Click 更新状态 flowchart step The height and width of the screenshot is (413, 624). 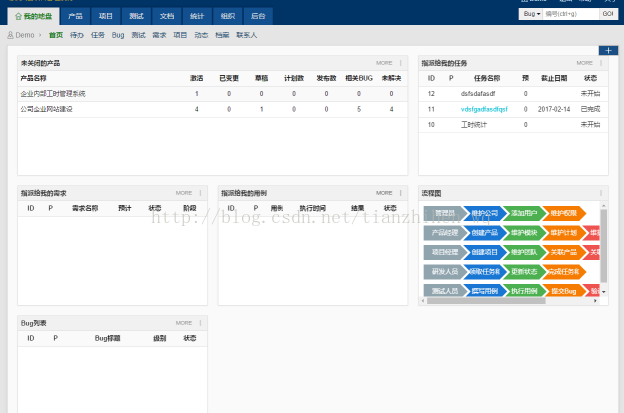point(524,272)
